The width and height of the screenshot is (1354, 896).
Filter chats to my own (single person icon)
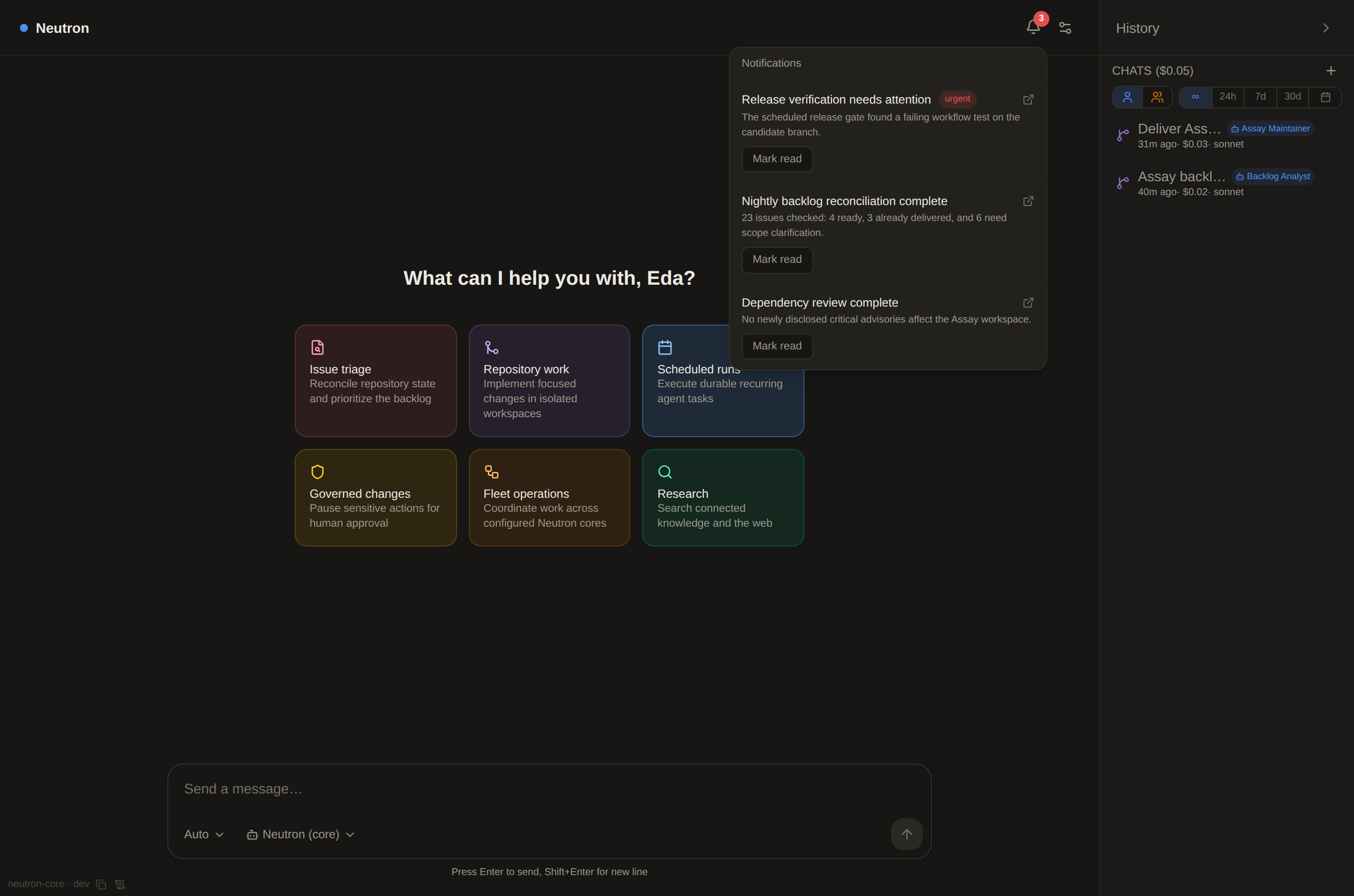tap(1127, 97)
